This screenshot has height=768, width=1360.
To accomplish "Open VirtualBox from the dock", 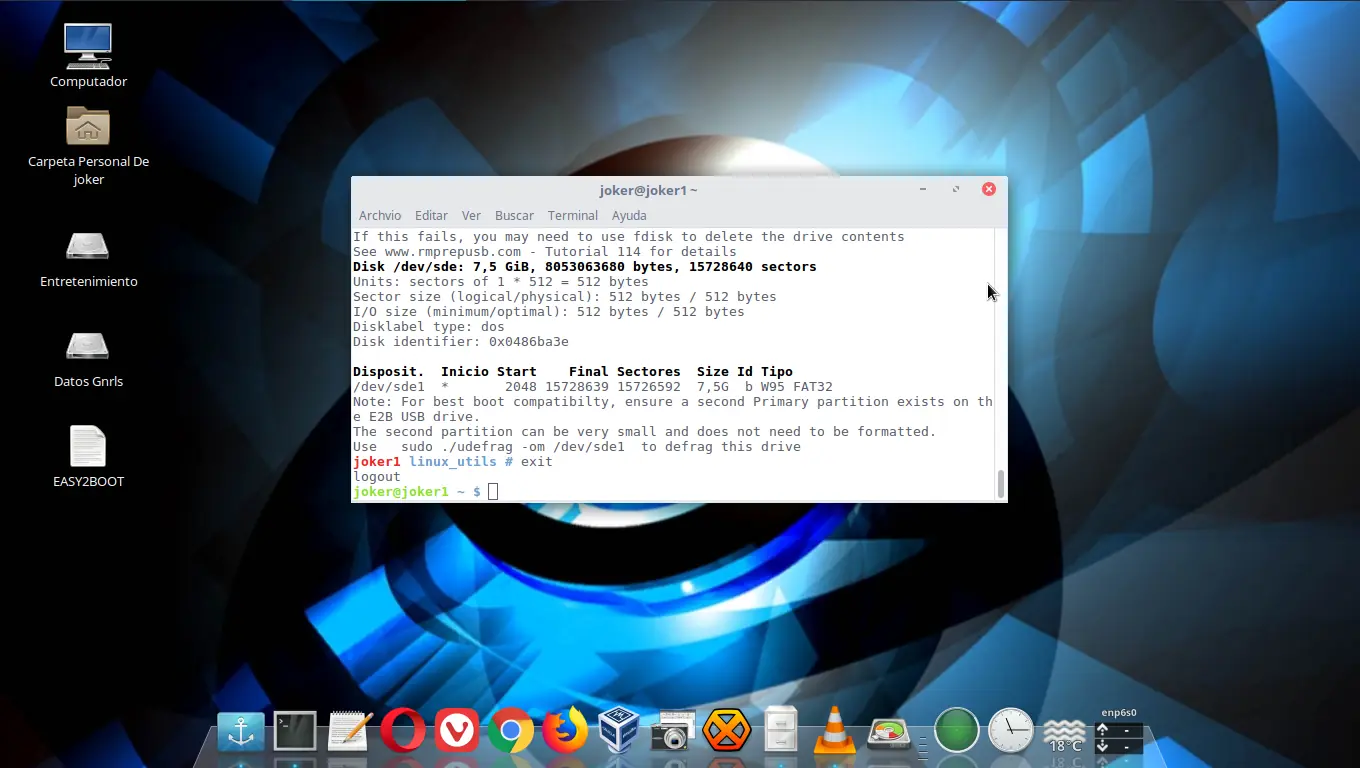I will (619, 732).
